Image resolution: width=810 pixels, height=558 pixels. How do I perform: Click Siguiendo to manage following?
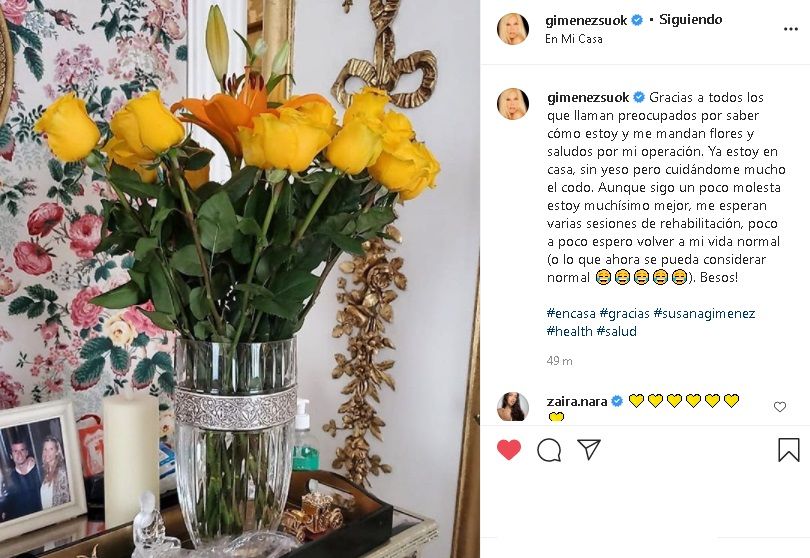691,20
